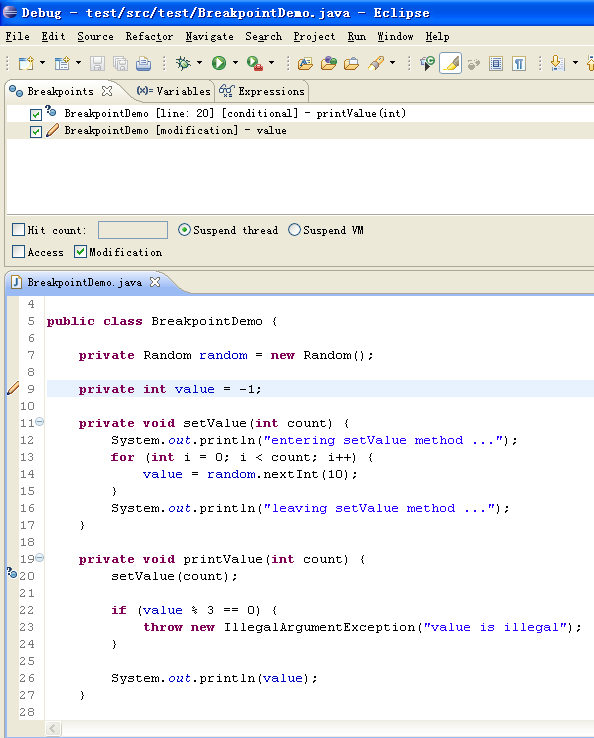This screenshot has width=594, height=738.
Task: Click the Save disk icon
Action: coord(97,63)
